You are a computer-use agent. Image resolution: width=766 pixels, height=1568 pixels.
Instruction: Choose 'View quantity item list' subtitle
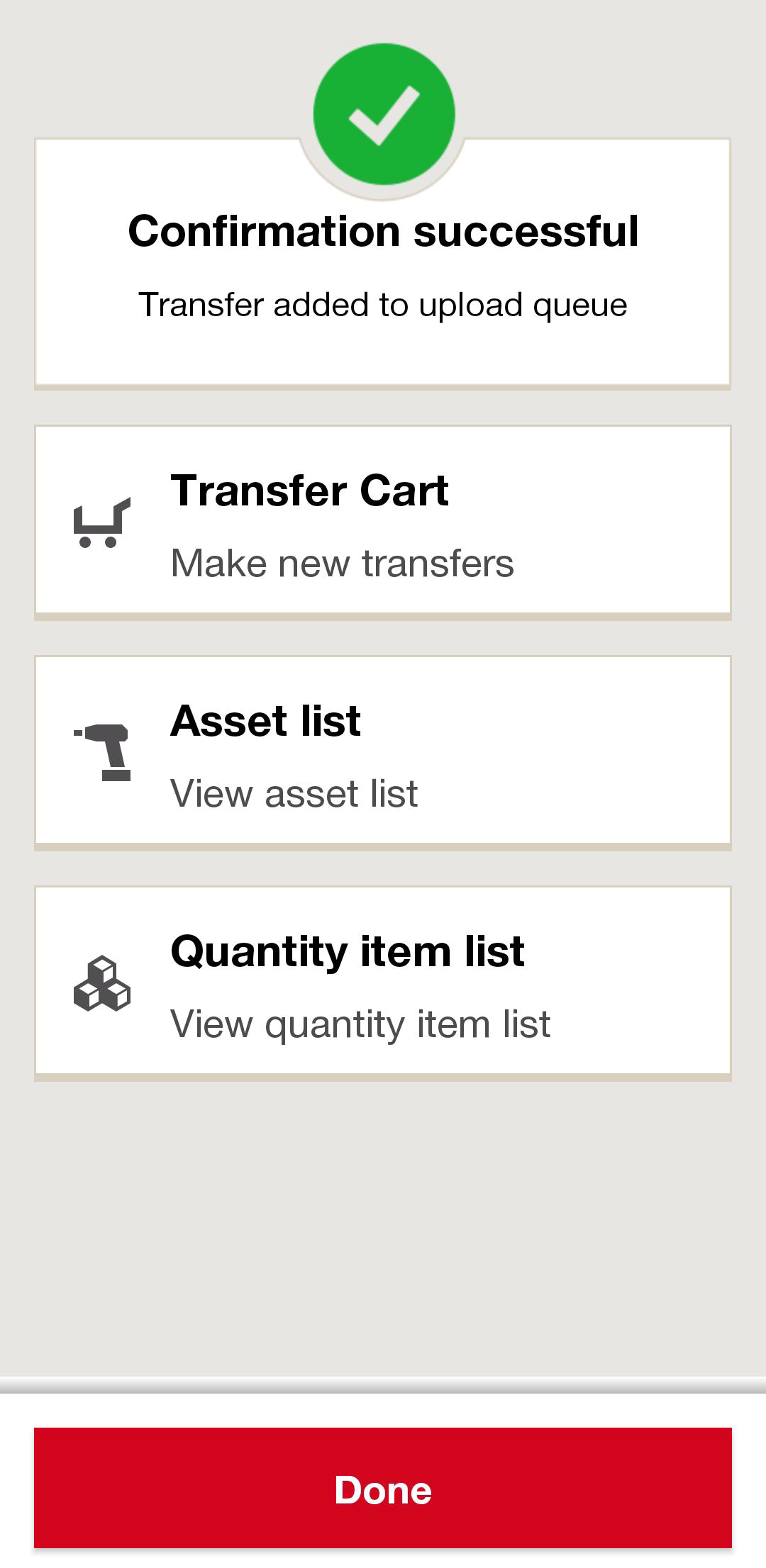[x=360, y=1024]
